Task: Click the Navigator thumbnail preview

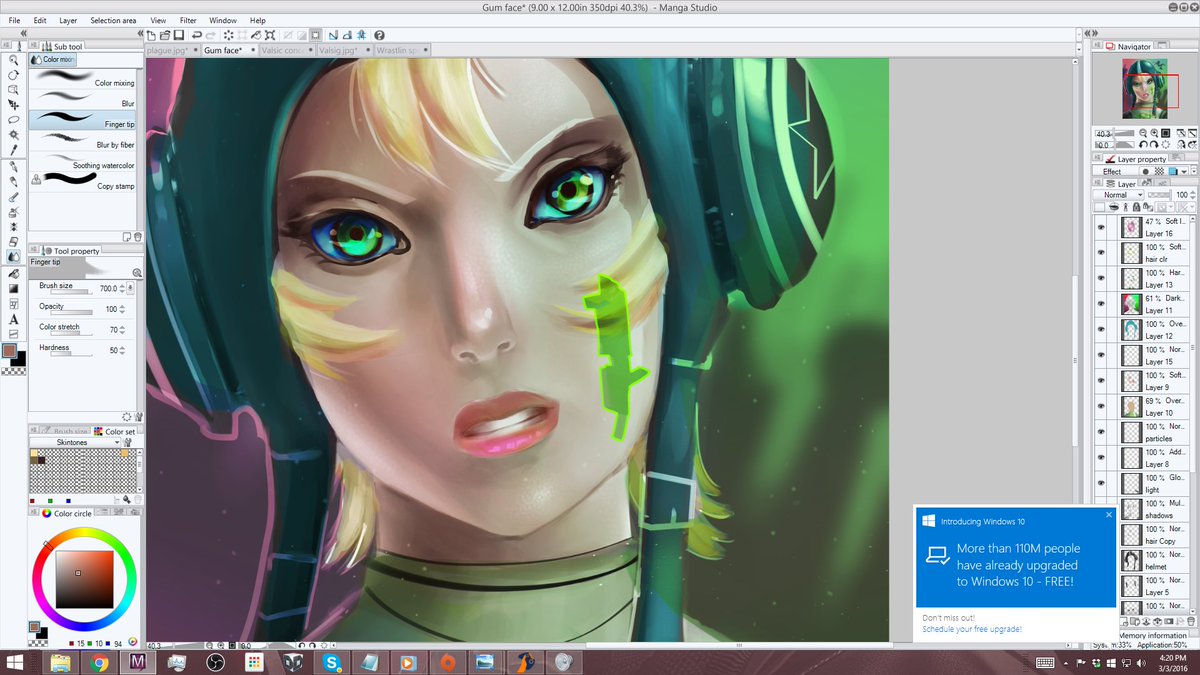Action: pos(1144,90)
